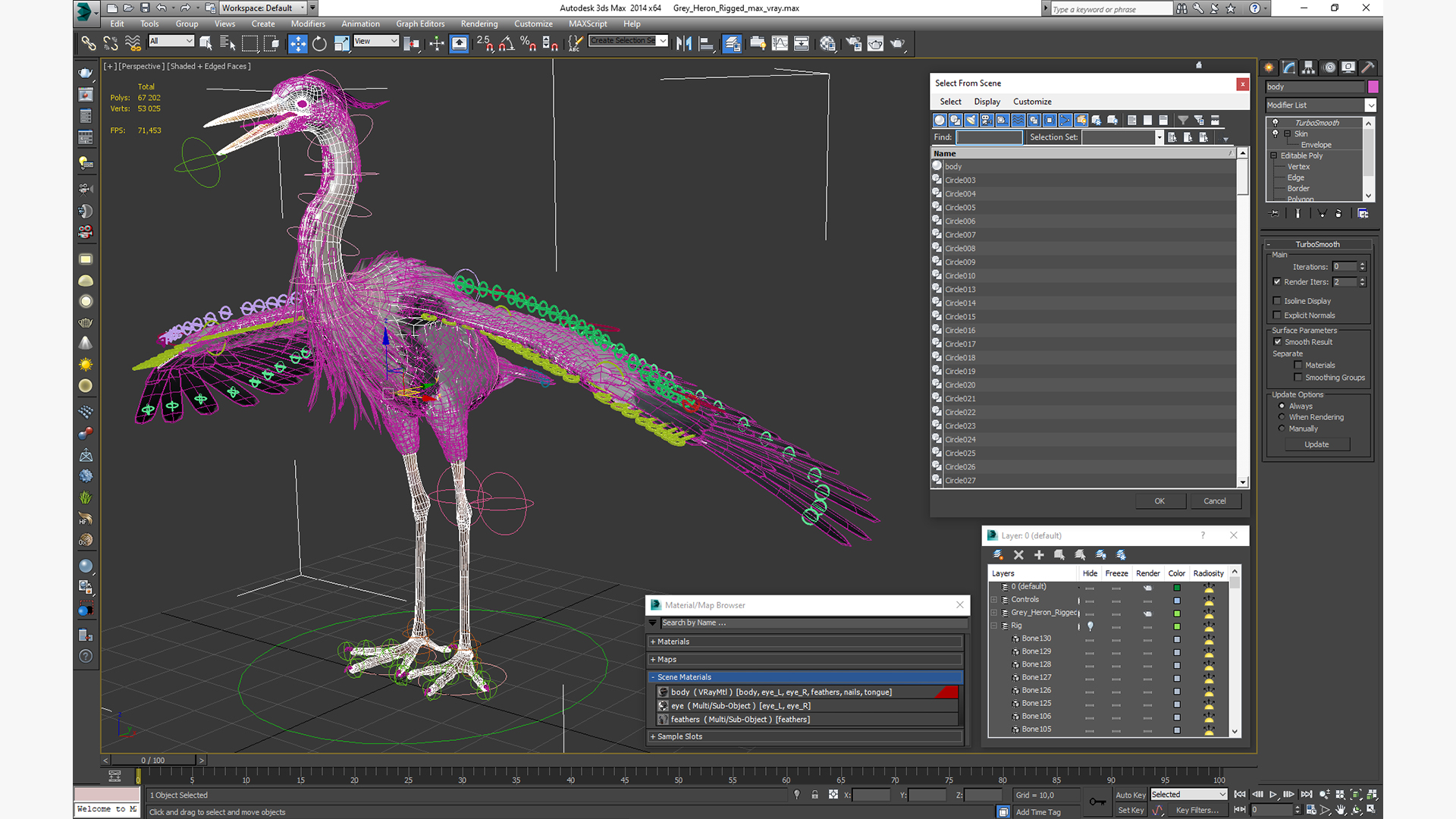Click the Select Object tool icon

coord(206,43)
